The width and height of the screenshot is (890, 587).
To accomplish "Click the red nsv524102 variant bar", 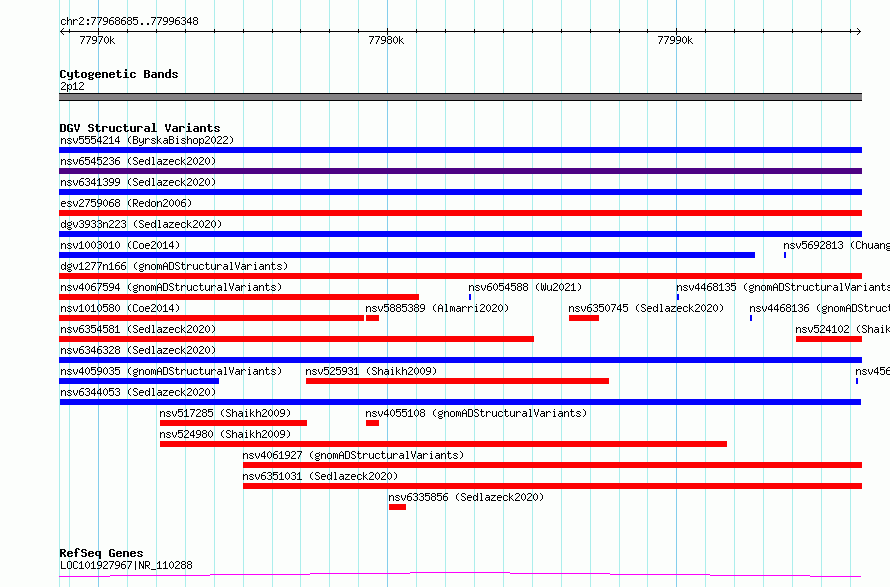I will [829, 339].
